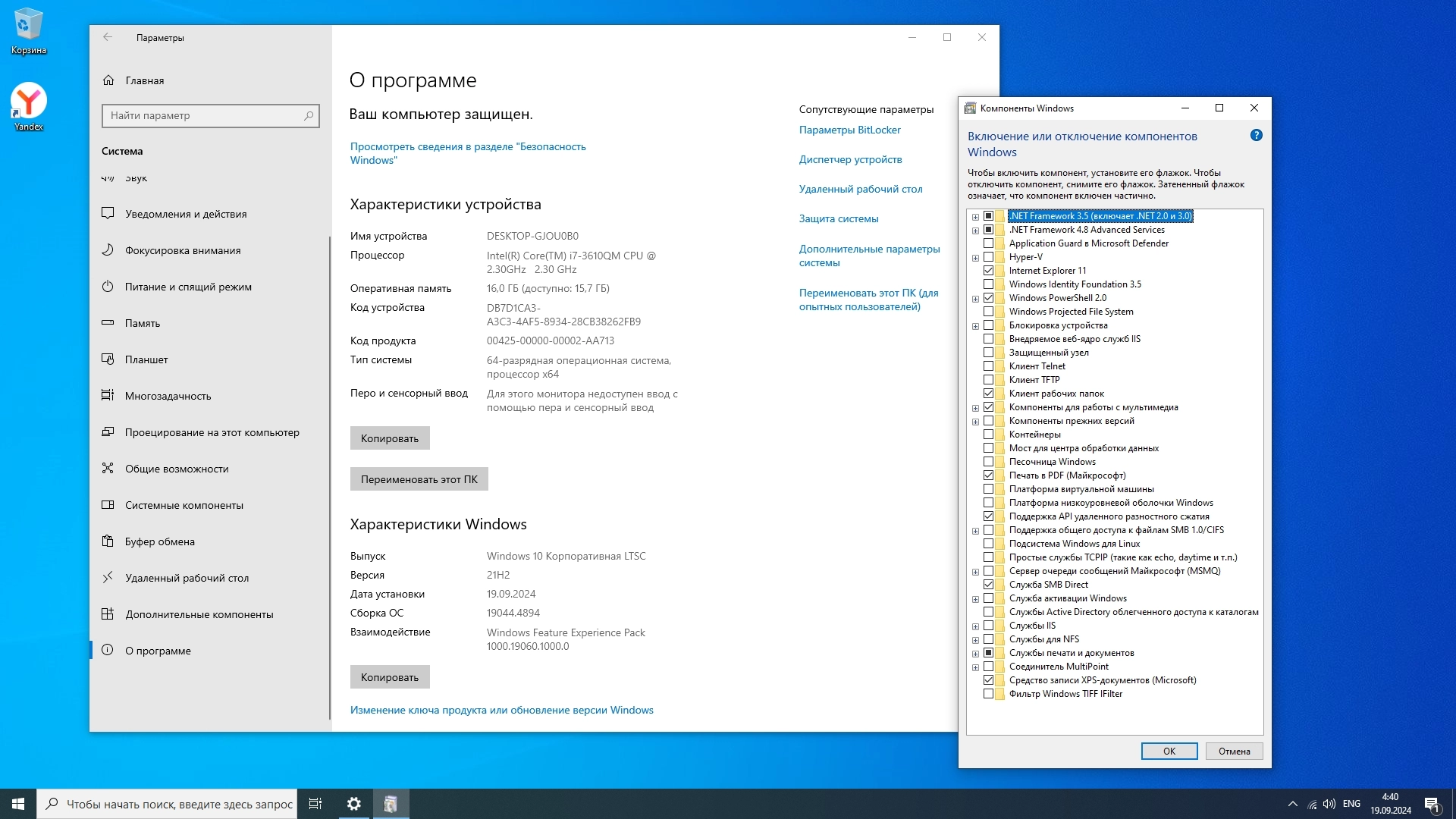1456x819 pixels.
Task: Open Буфер обмена settings section
Action: [x=160, y=541]
